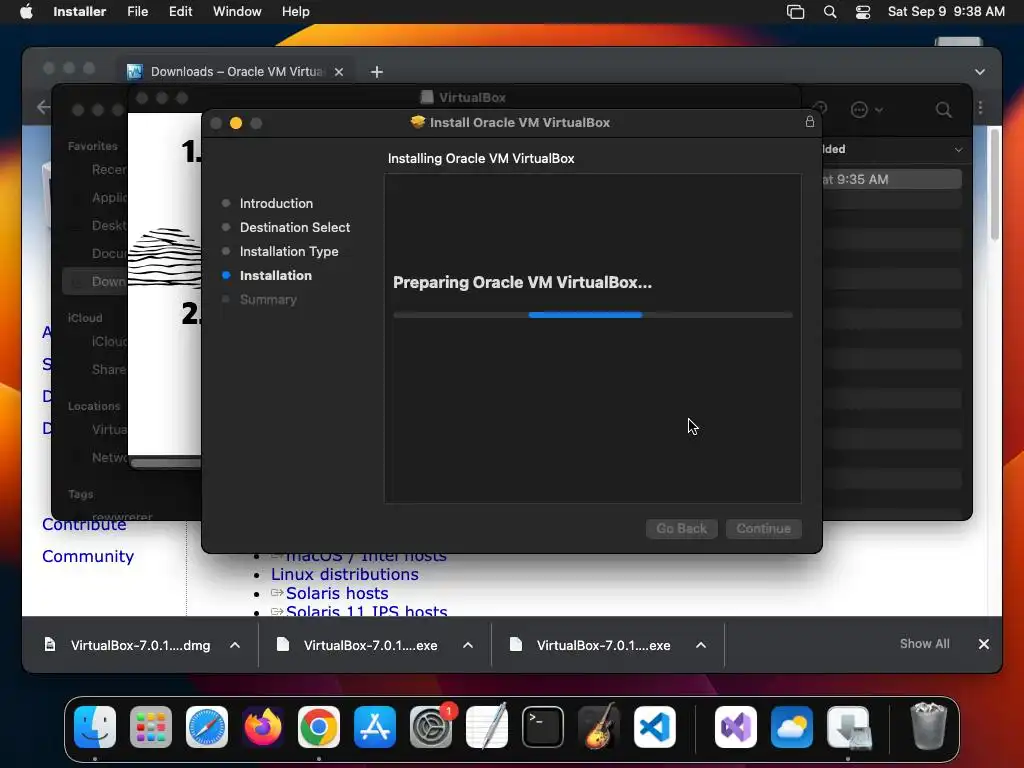Open a new browser tab

click(377, 72)
